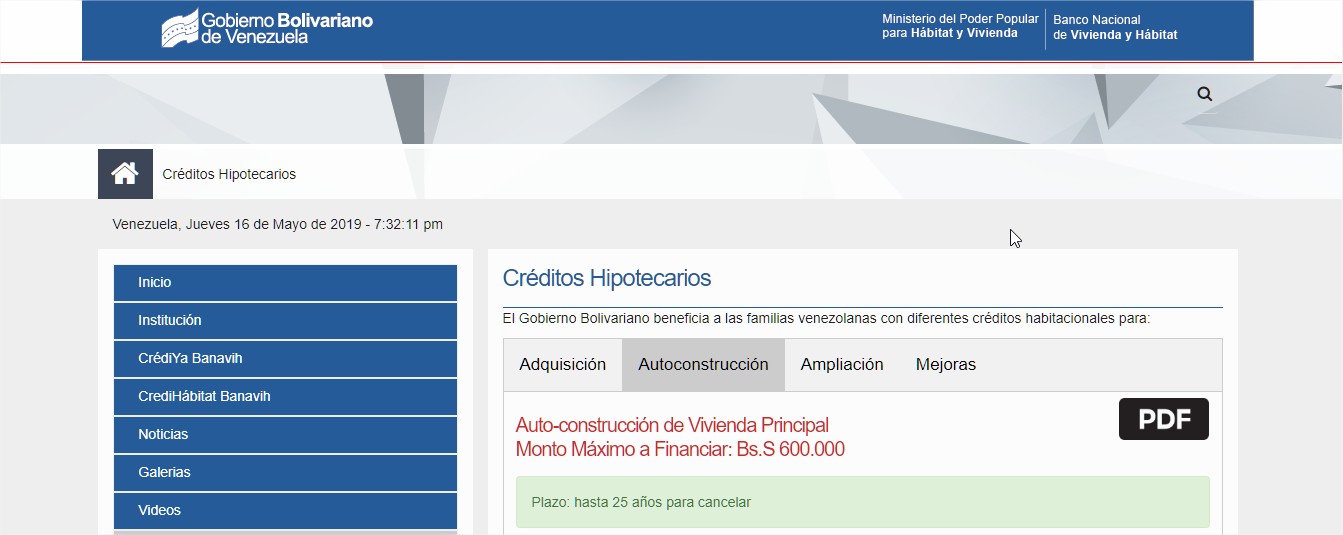
Task: Open the search magnifier icon
Action: click(x=1204, y=94)
